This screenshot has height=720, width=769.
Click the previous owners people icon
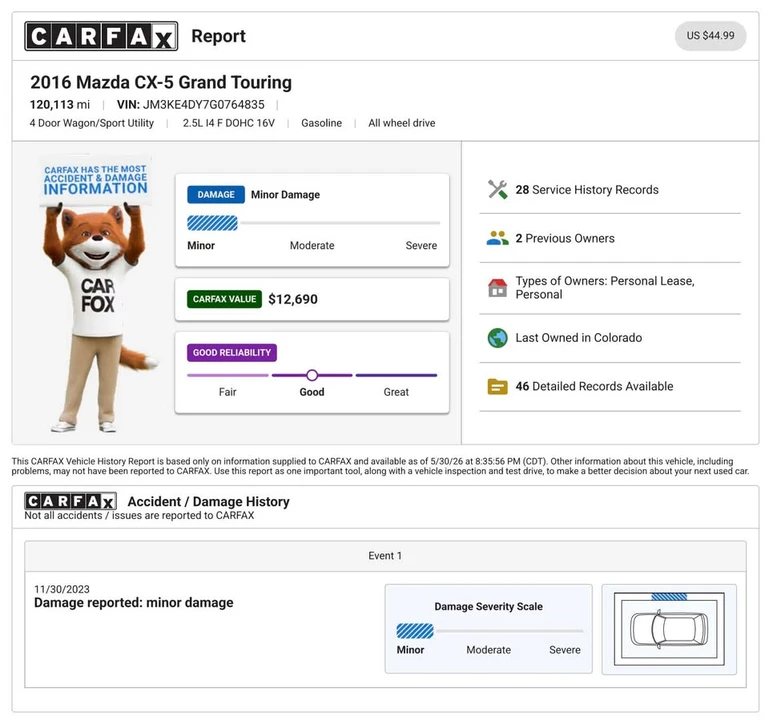[x=497, y=238]
